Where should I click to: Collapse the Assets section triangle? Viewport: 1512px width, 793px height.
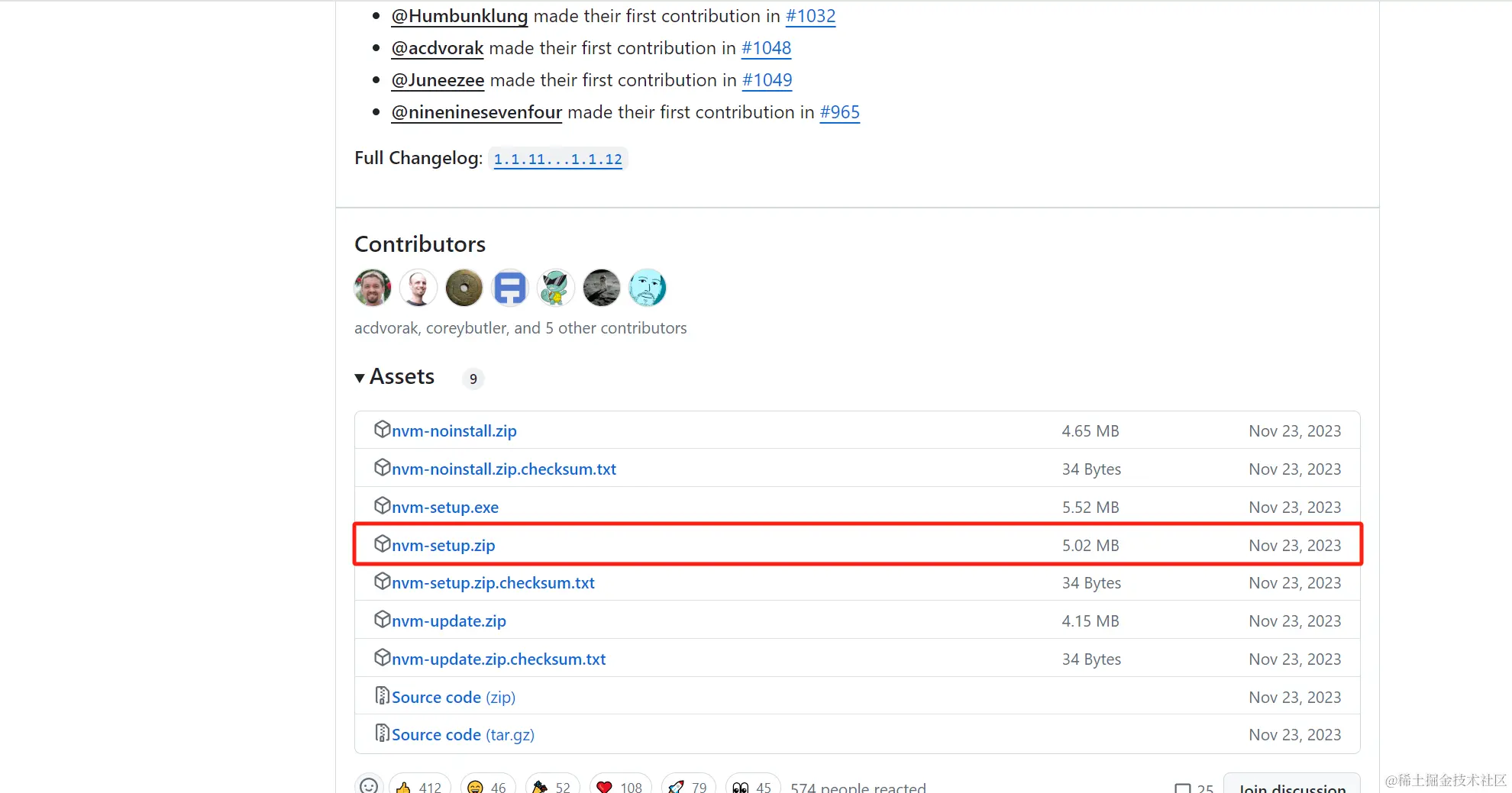tap(360, 378)
